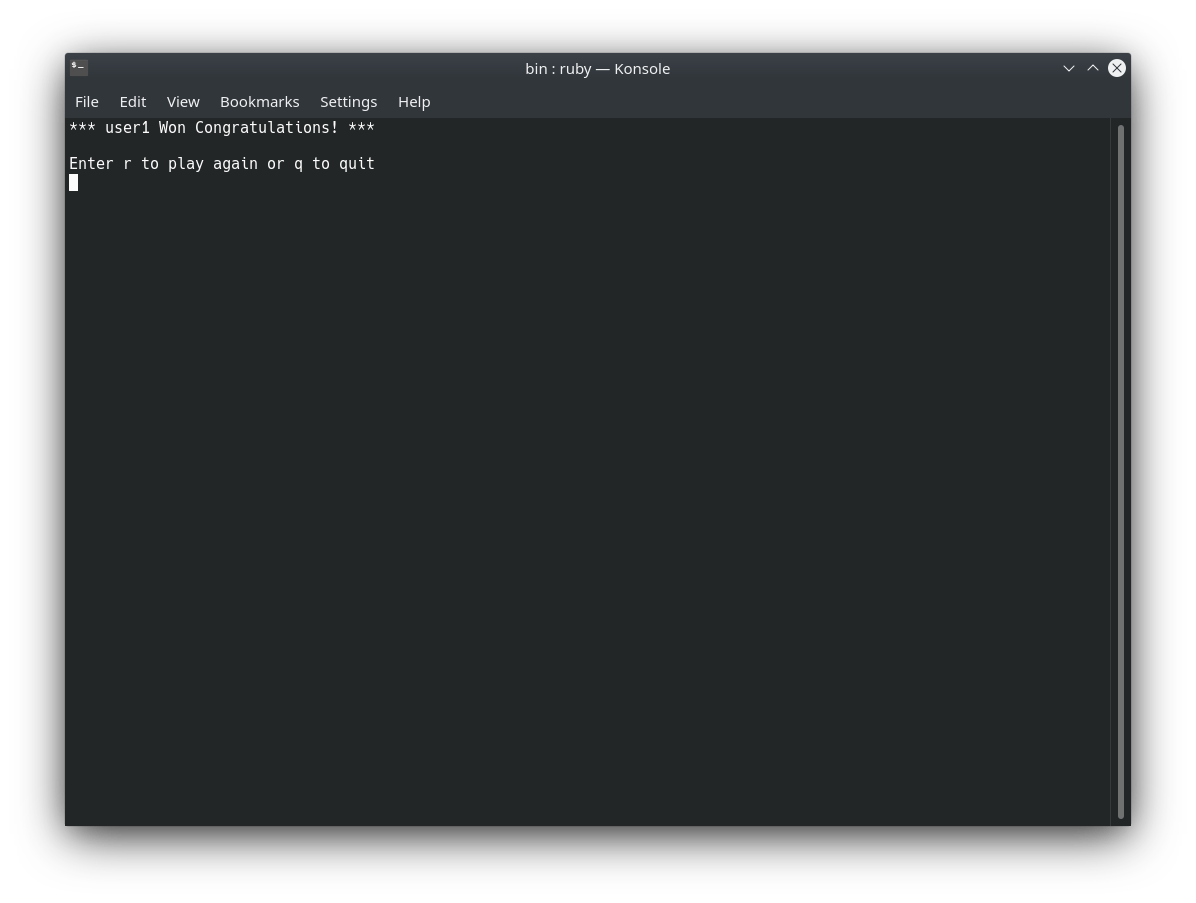The image size is (1196, 903).
Task: Open the Edit menu
Action: [x=133, y=101]
